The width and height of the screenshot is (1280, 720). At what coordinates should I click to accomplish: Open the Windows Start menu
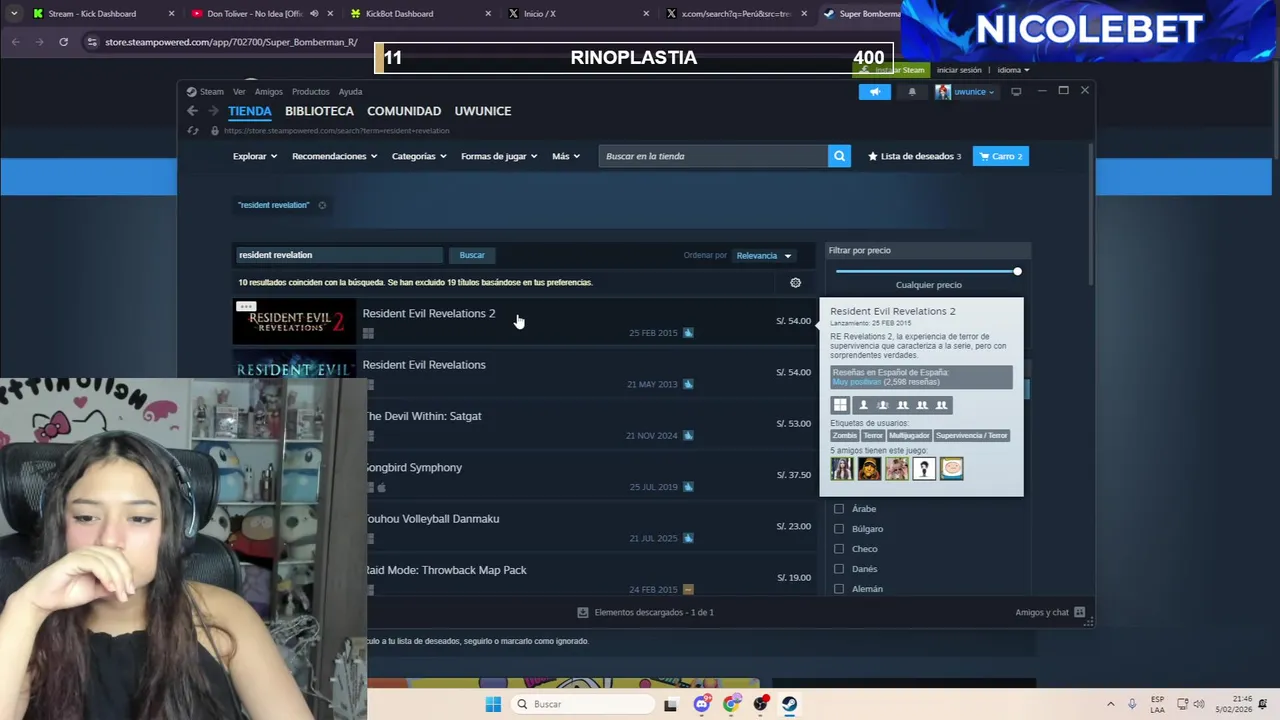click(493, 704)
